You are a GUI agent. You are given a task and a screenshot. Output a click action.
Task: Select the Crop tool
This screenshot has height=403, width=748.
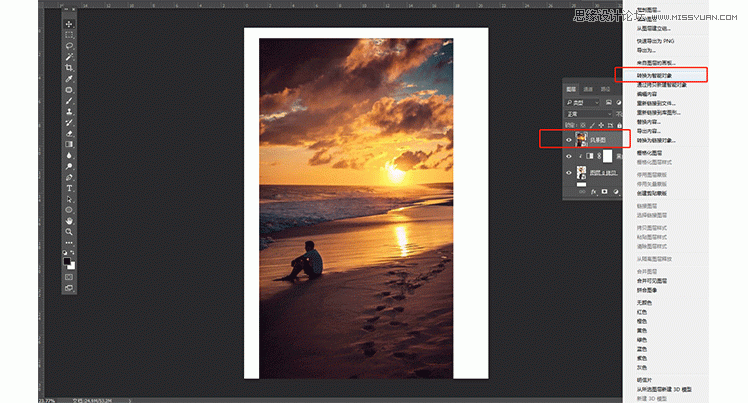(69, 67)
